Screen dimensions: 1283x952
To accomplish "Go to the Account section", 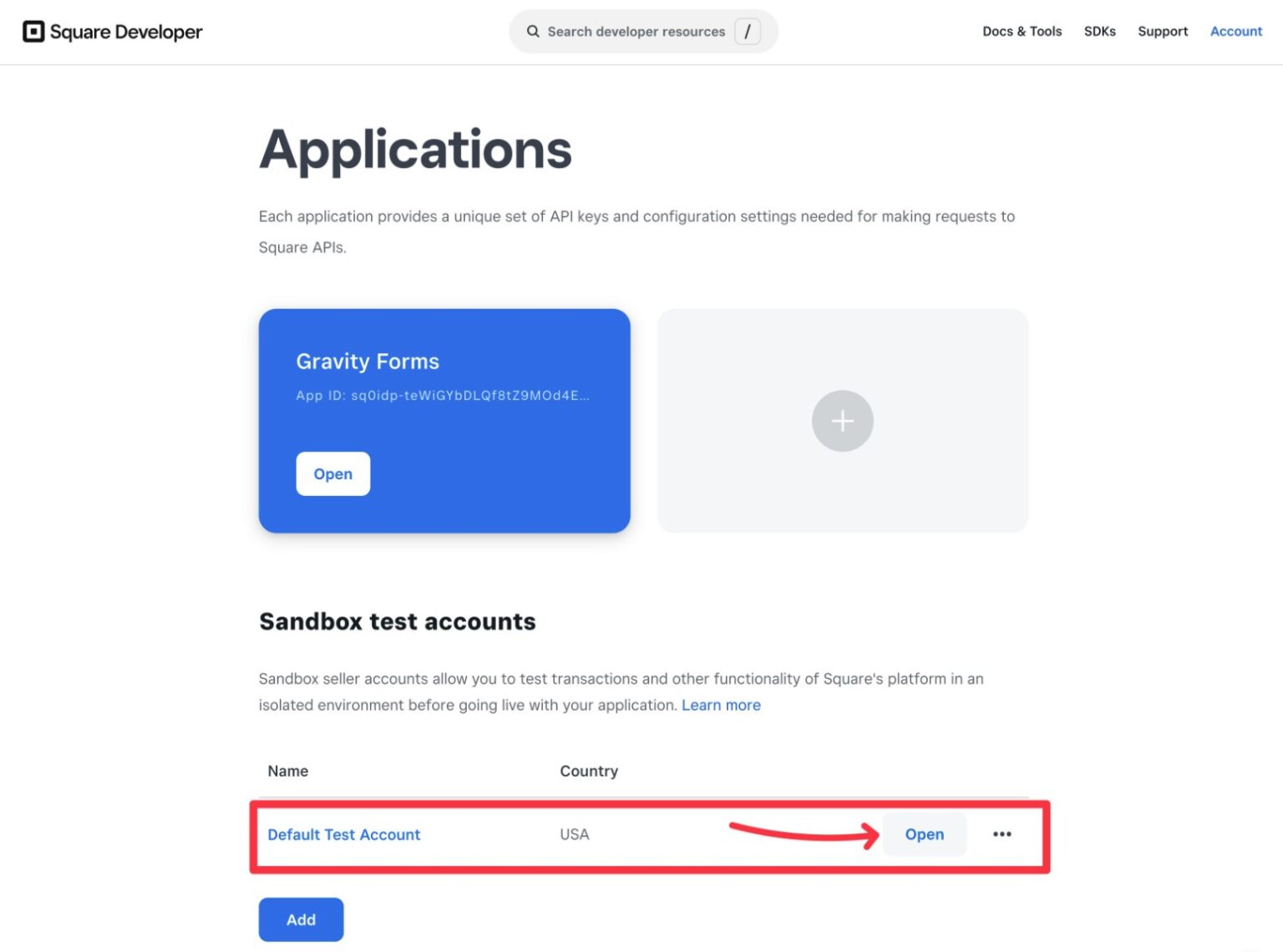I will [x=1235, y=31].
